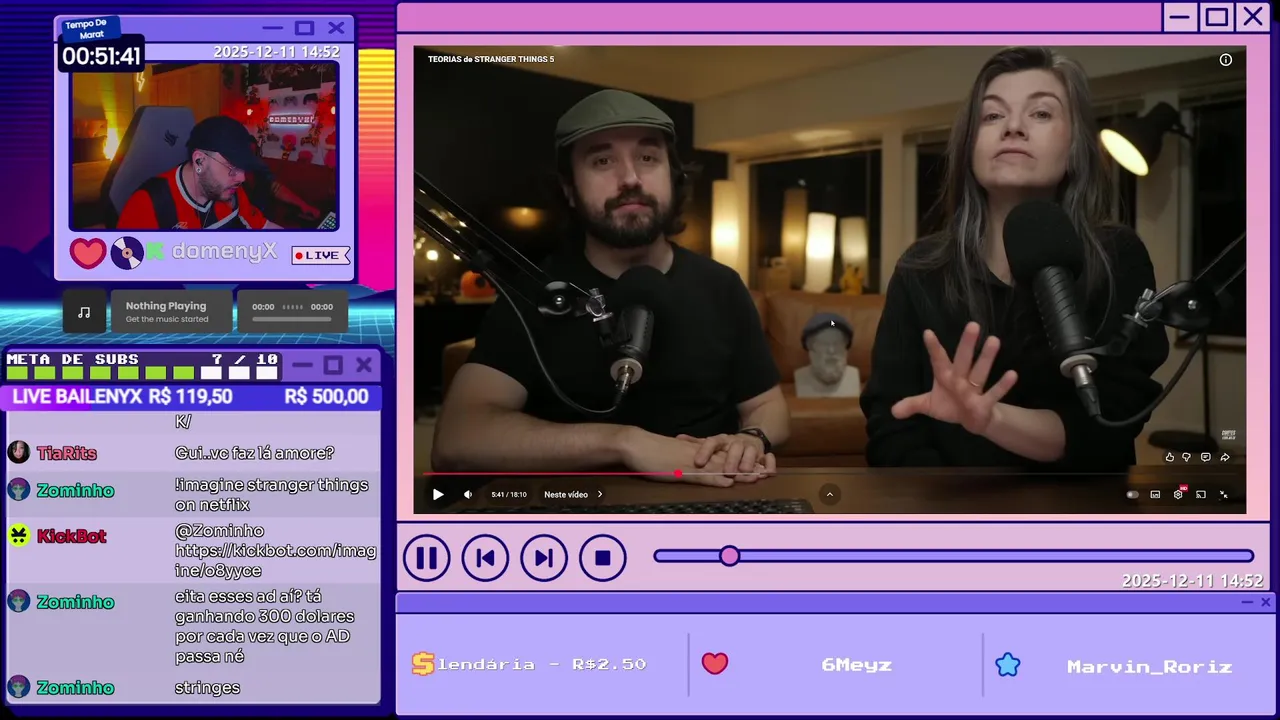Minimize the bottom alert panel
1280x720 pixels.
coord(1247,602)
